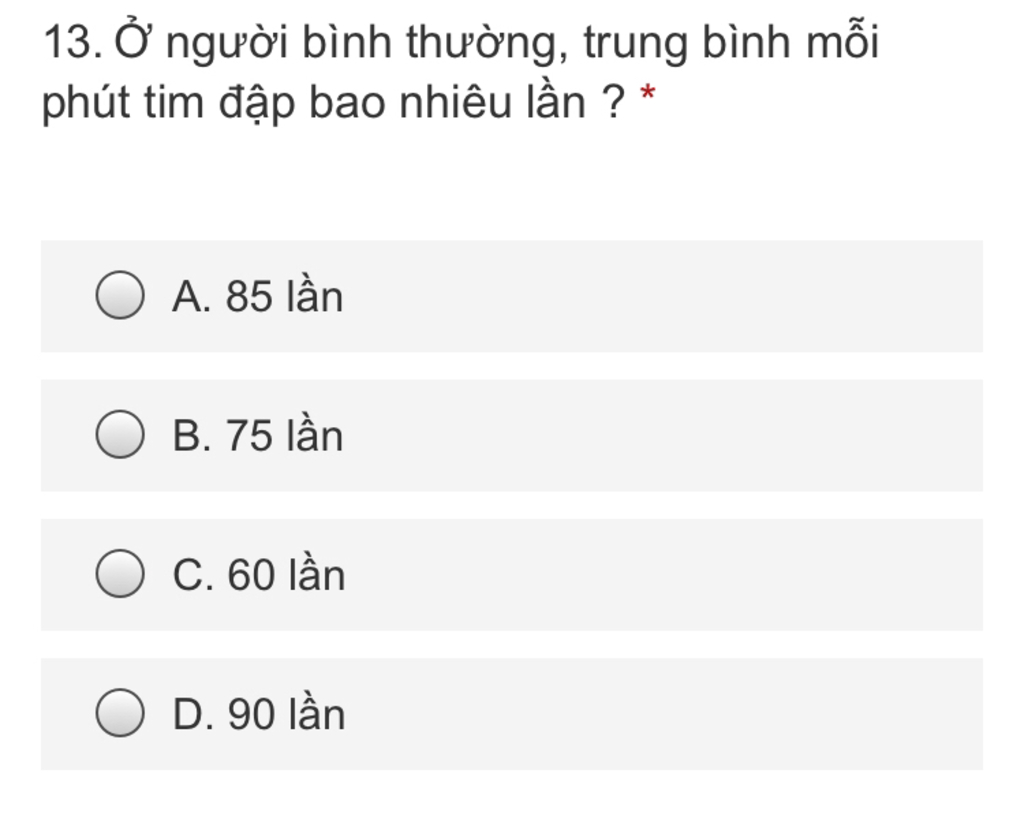Click the answer text "85 lần"
Viewport: 1024px width, 822px height.
(x=285, y=297)
